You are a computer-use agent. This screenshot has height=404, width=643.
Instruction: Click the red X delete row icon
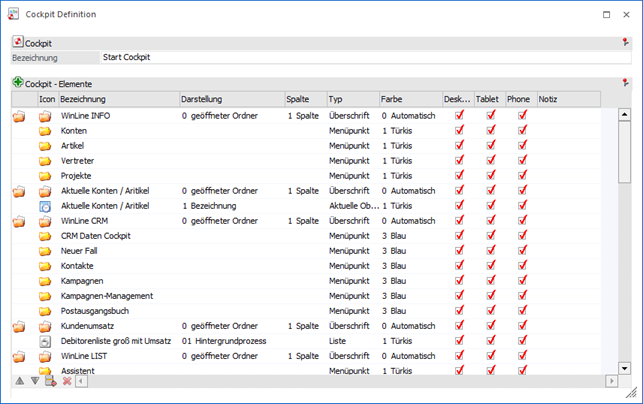click(67, 381)
